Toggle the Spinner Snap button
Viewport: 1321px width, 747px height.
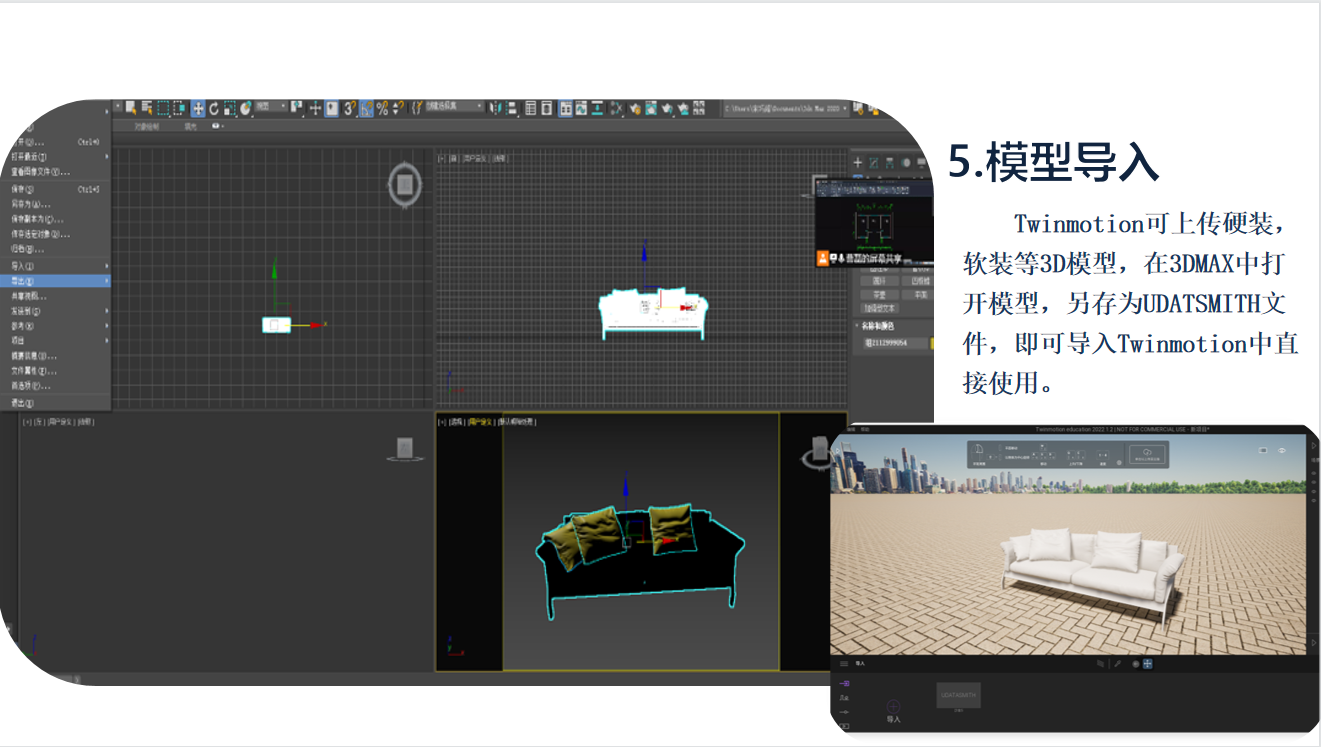(398, 108)
